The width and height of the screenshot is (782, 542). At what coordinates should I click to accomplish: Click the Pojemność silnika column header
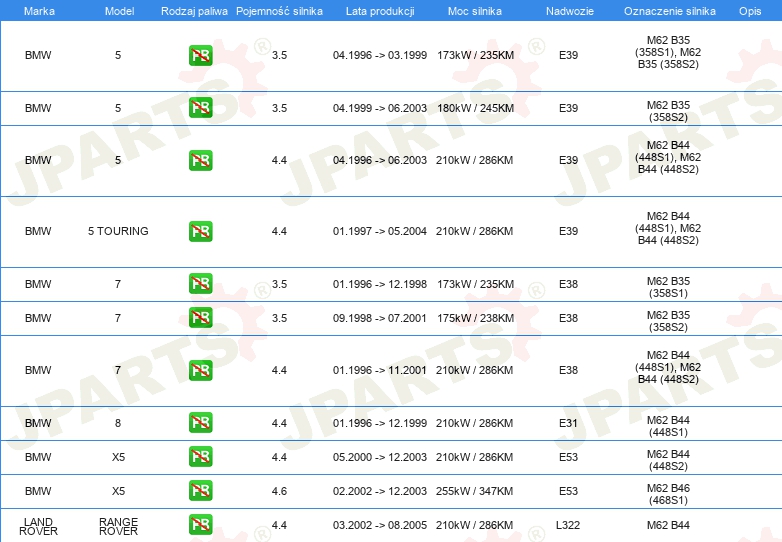[279, 11]
